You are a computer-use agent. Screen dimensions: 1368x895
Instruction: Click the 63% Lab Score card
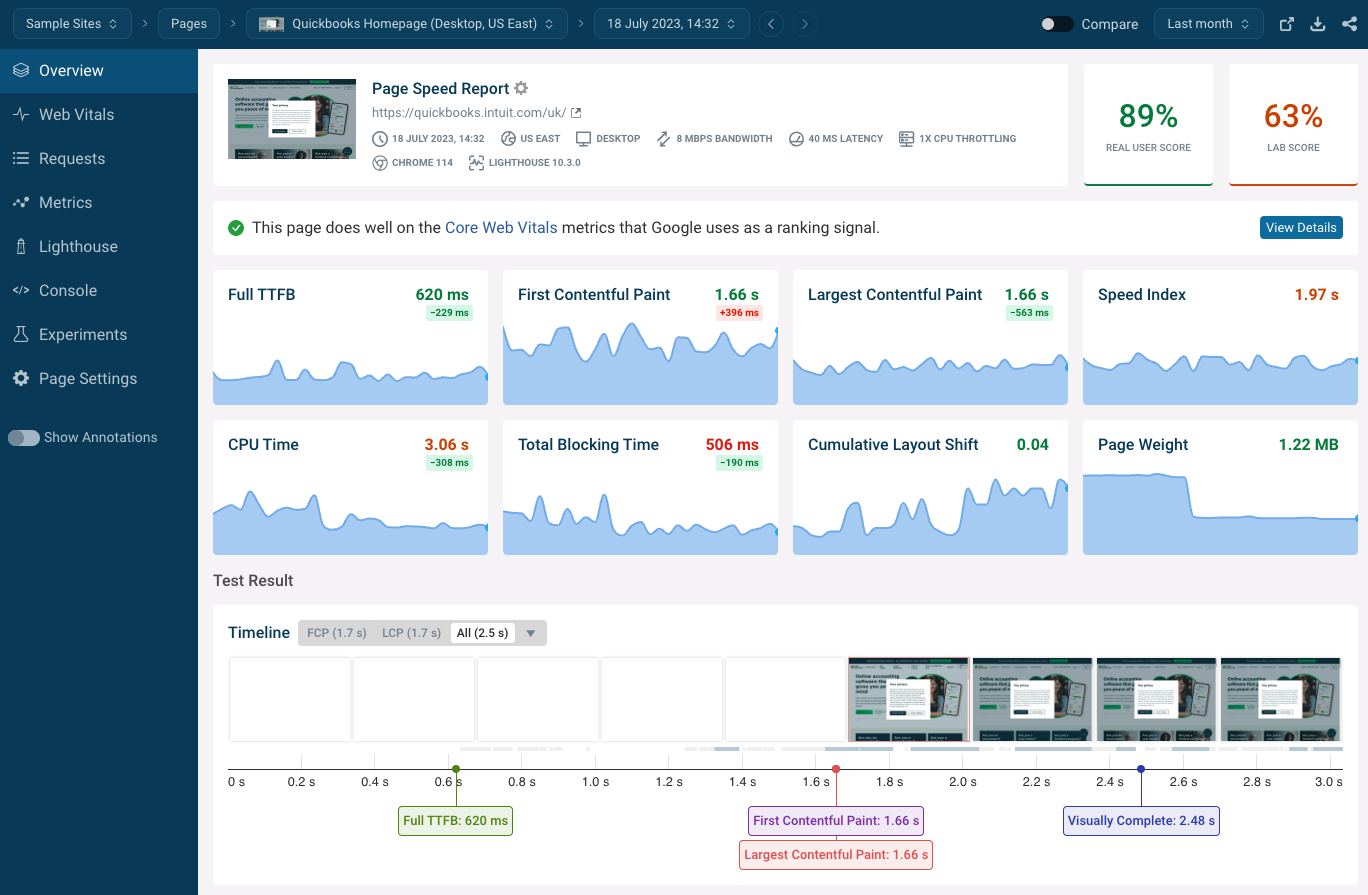pos(1293,125)
